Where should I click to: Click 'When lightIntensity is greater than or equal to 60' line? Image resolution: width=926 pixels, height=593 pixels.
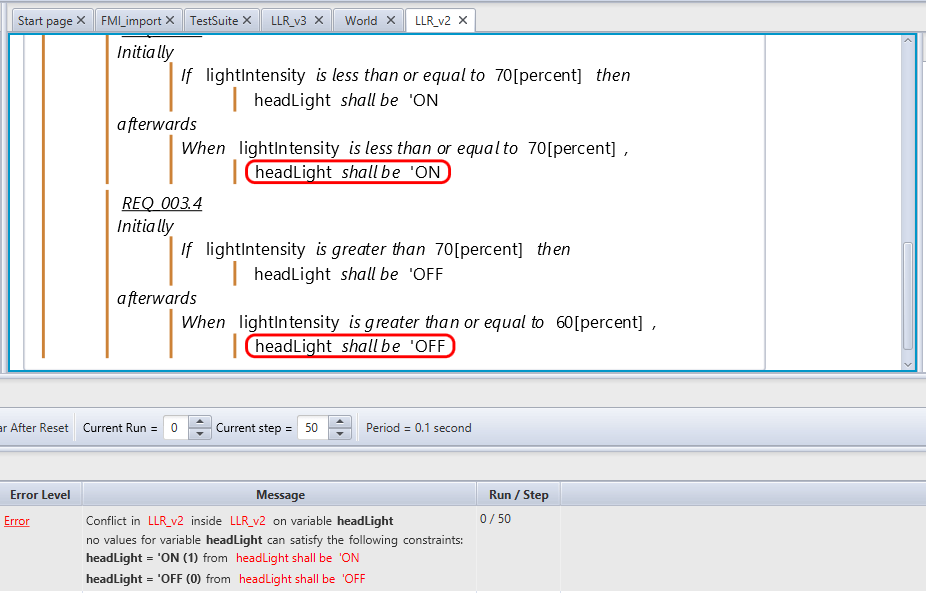(x=419, y=322)
